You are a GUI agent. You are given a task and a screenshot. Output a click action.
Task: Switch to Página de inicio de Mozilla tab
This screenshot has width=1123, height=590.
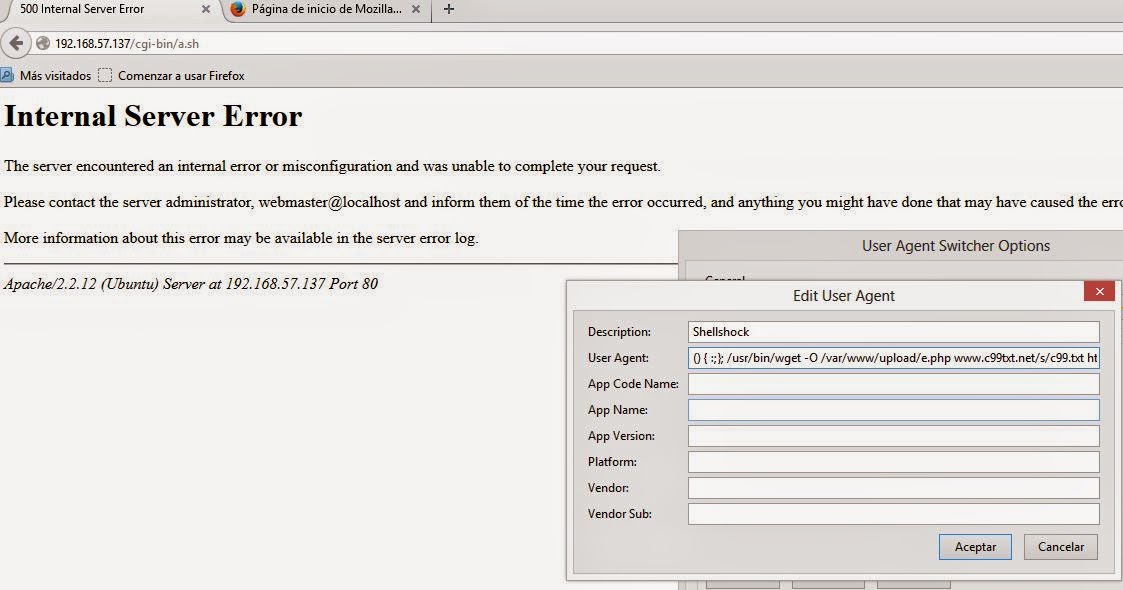[x=327, y=9]
